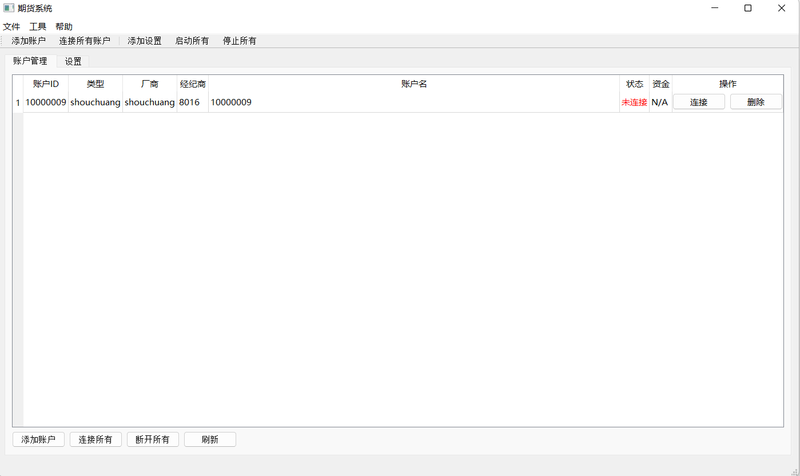Close the 期货系统 window
800x476 pixels.
click(x=782, y=8)
